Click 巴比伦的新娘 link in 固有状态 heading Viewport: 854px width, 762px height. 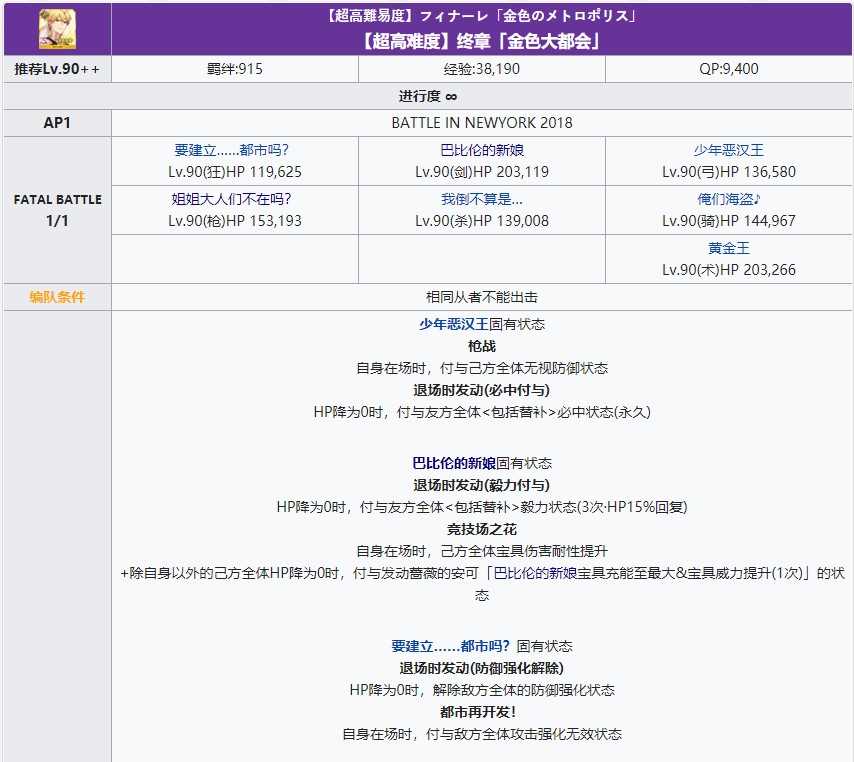tap(454, 464)
